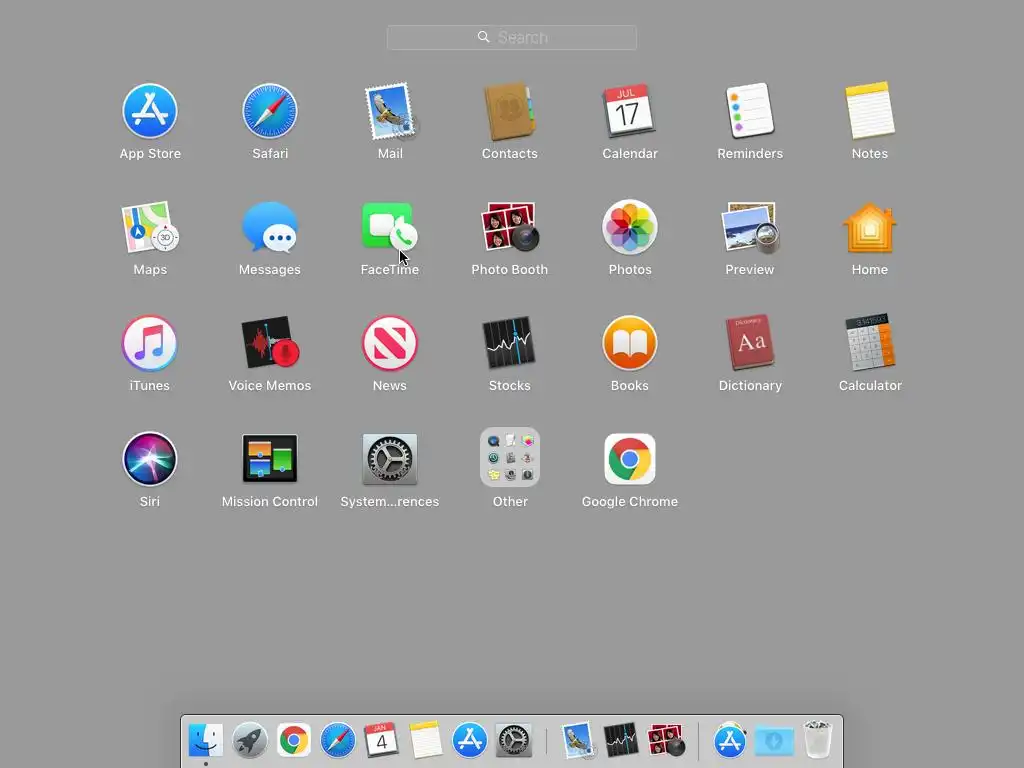Open the Contacts app
1024x768 pixels.
pos(509,111)
